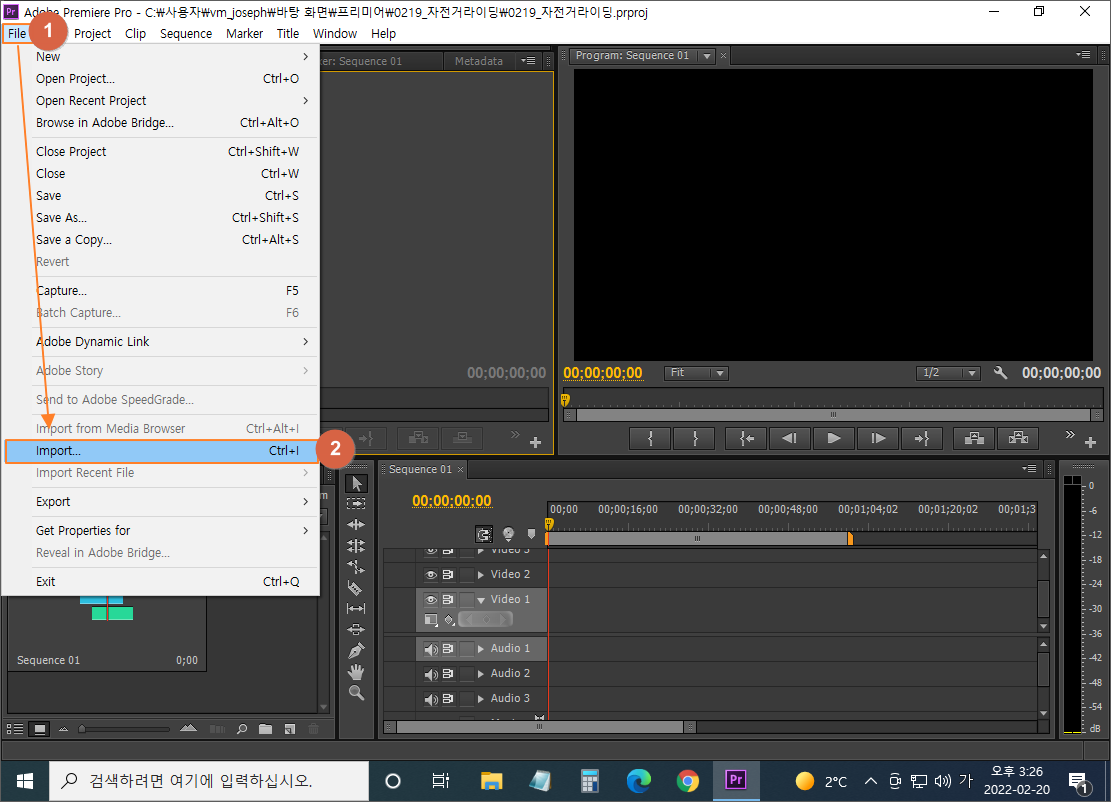Click the New Item icon in Project panel
This screenshot has width=1111, height=802.
pyautogui.click(x=290, y=728)
